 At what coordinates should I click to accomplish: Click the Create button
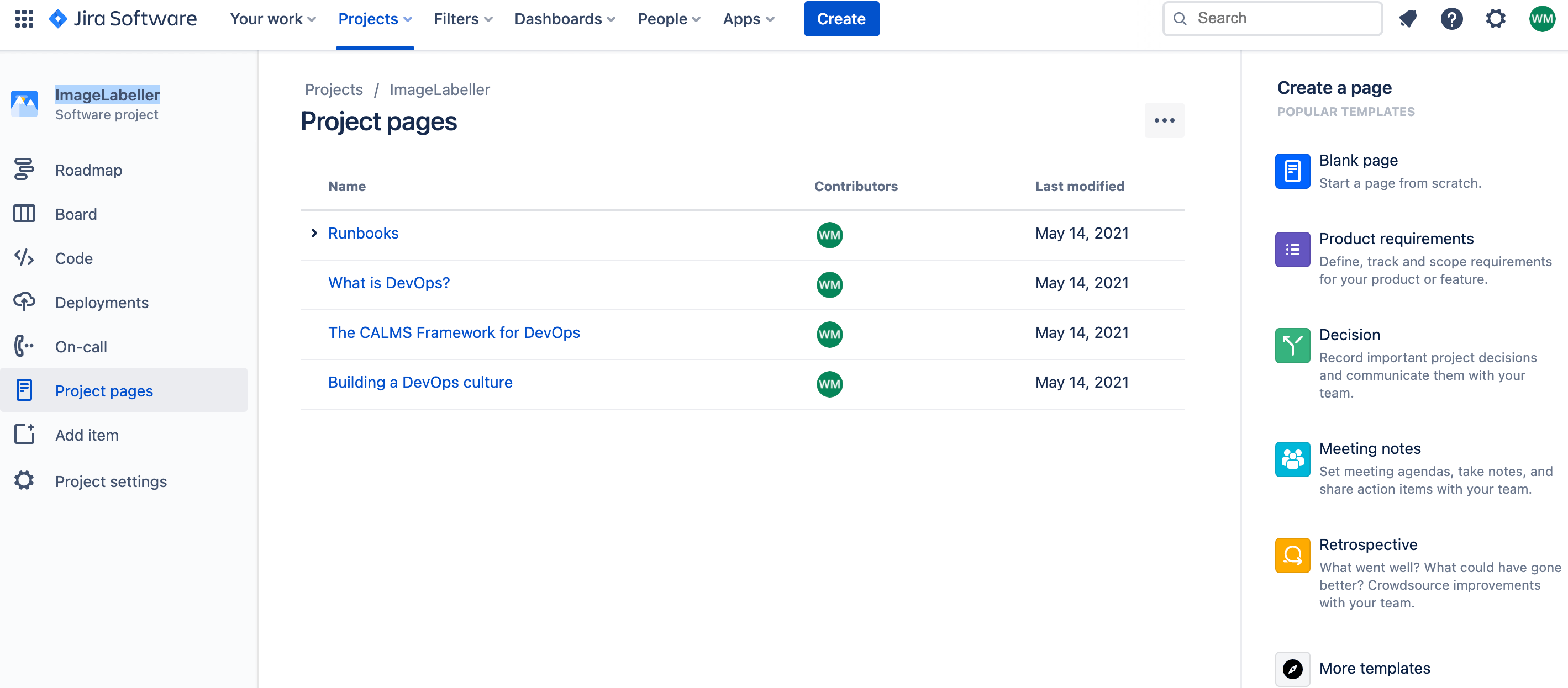(840, 18)
